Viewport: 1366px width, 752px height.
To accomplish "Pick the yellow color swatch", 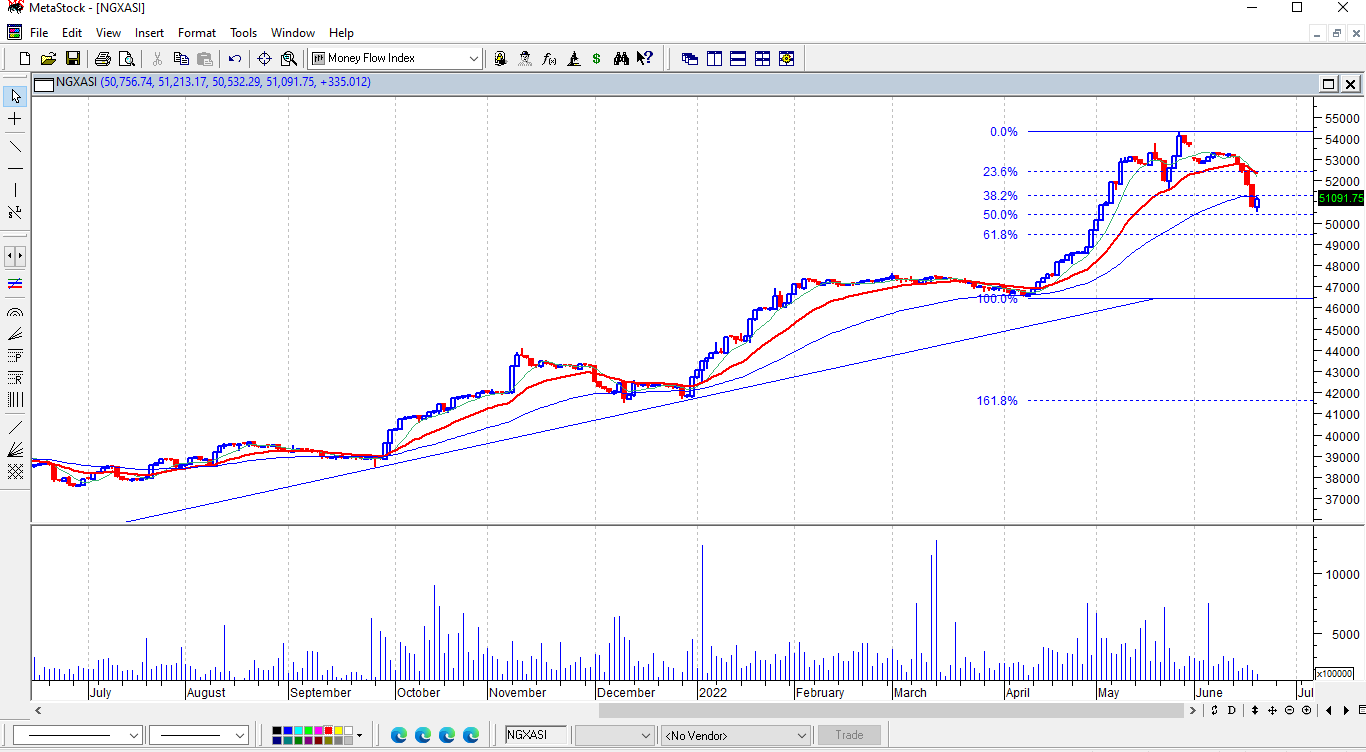I will tap(337, 731).
